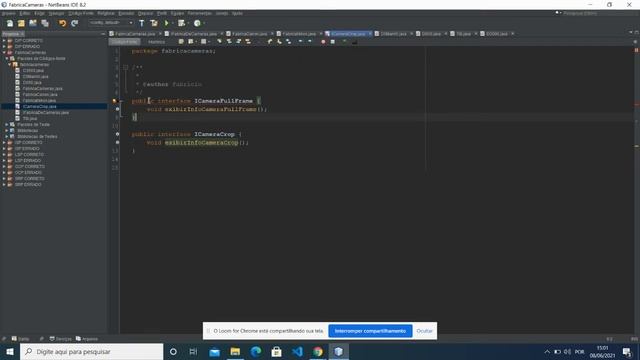Viewport: 640px width, 360px height.
Task: Open the editor documents list dropdown arrow
Action: [631, 32]
